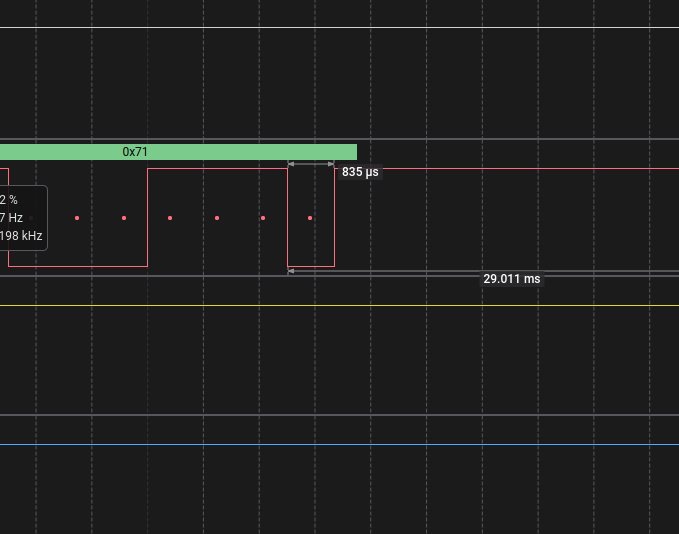Click the 29.011 ms period measurement label
Screen dimensions: 679x534
pos(511,279)
